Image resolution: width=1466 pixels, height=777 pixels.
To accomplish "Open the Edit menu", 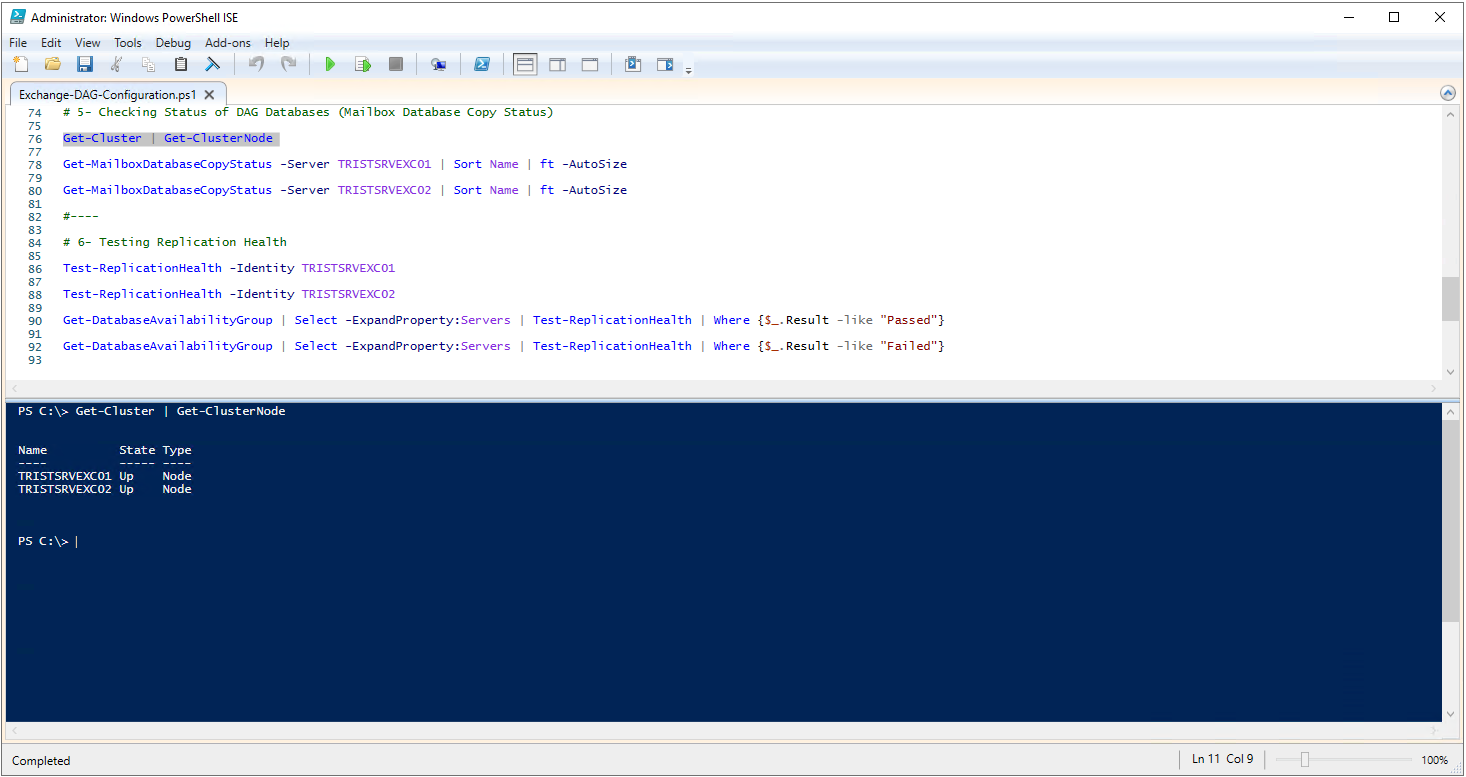I will coord(51,43).
